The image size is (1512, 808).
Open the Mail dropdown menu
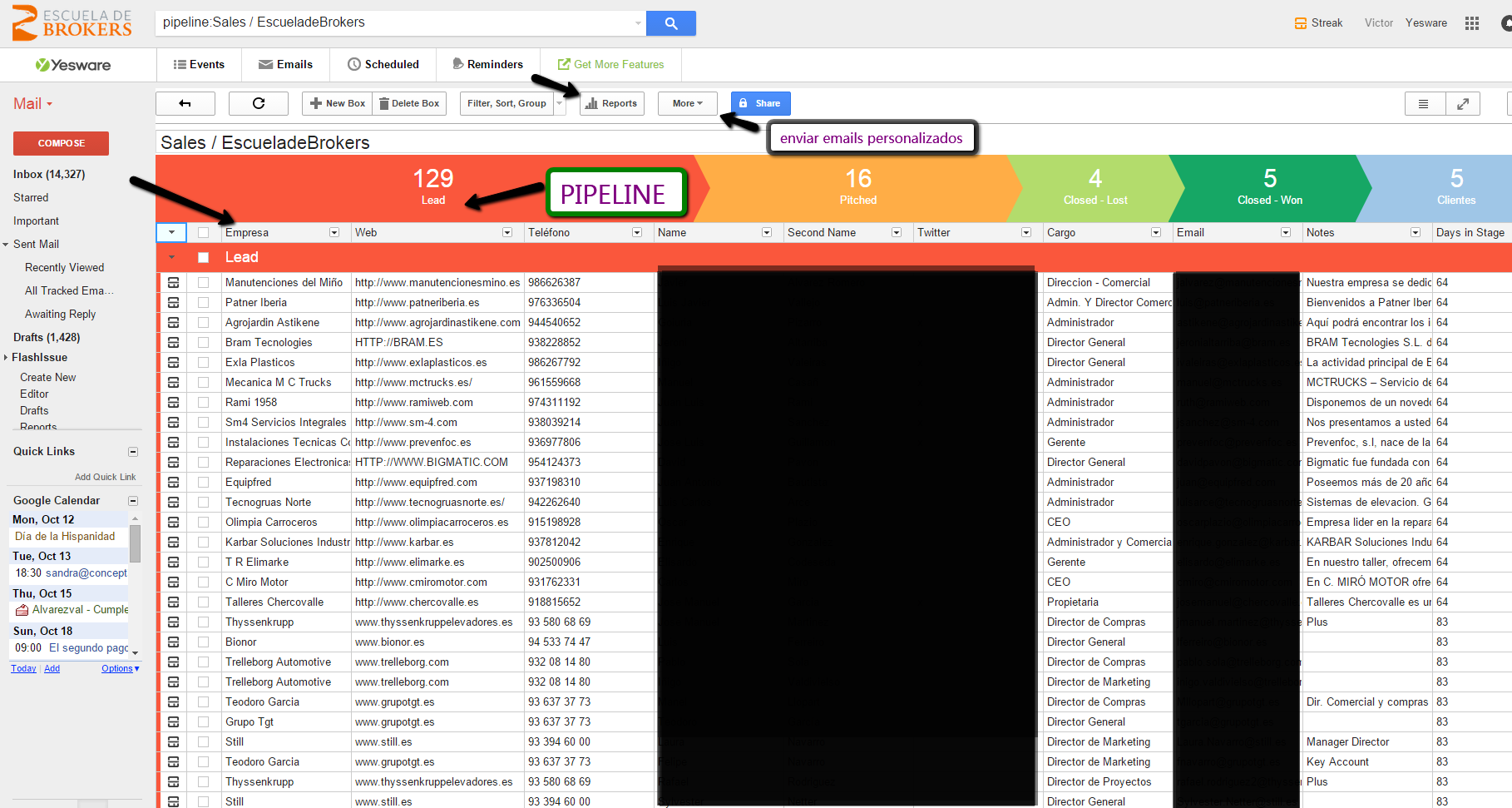coord(32,104)
